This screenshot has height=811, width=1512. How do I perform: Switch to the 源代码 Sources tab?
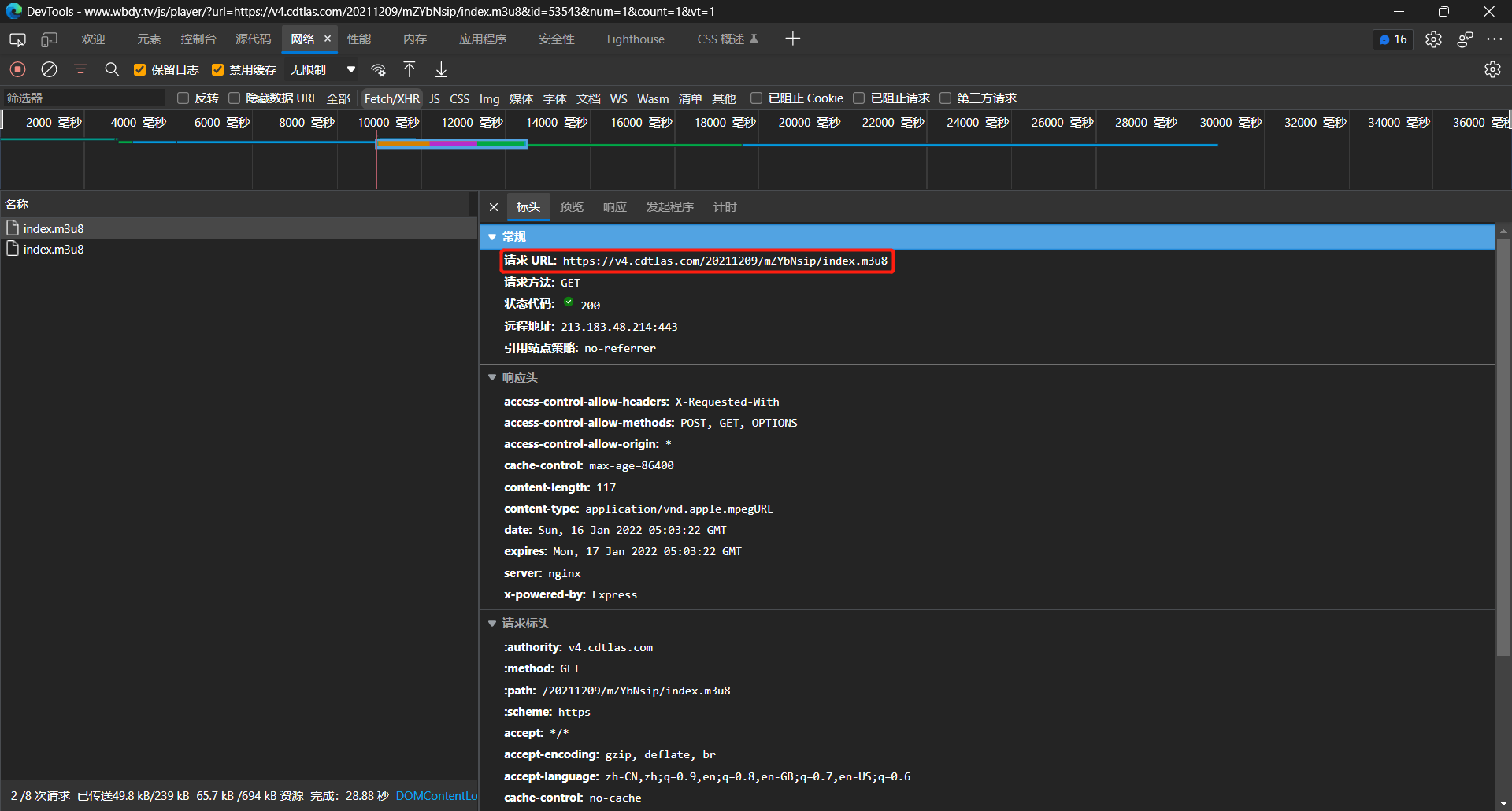[254, 39]
